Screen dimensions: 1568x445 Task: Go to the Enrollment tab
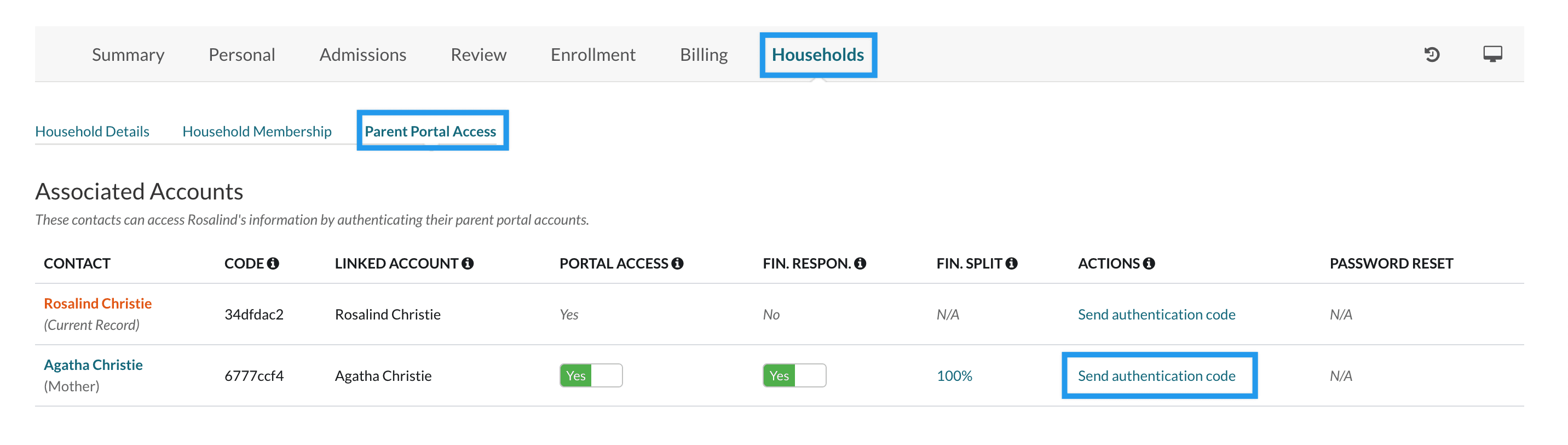click(x=593, y=55)
